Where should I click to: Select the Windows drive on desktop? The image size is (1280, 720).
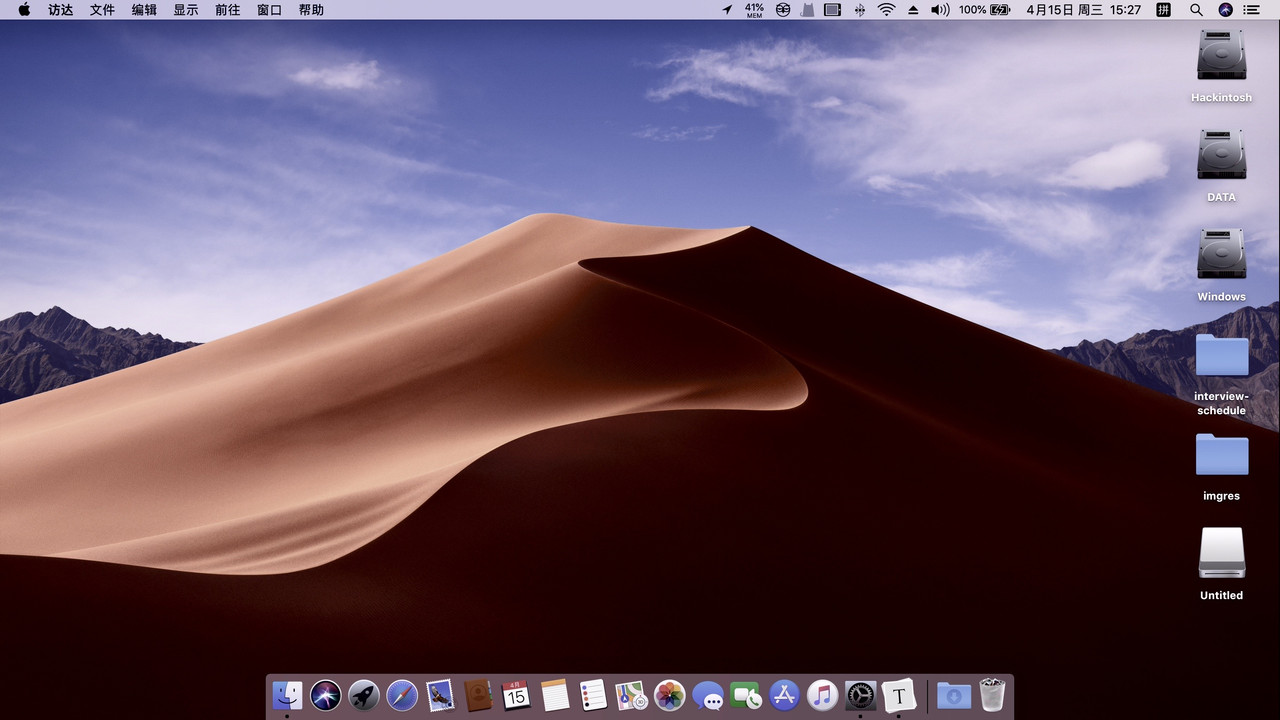[1221, 254]
